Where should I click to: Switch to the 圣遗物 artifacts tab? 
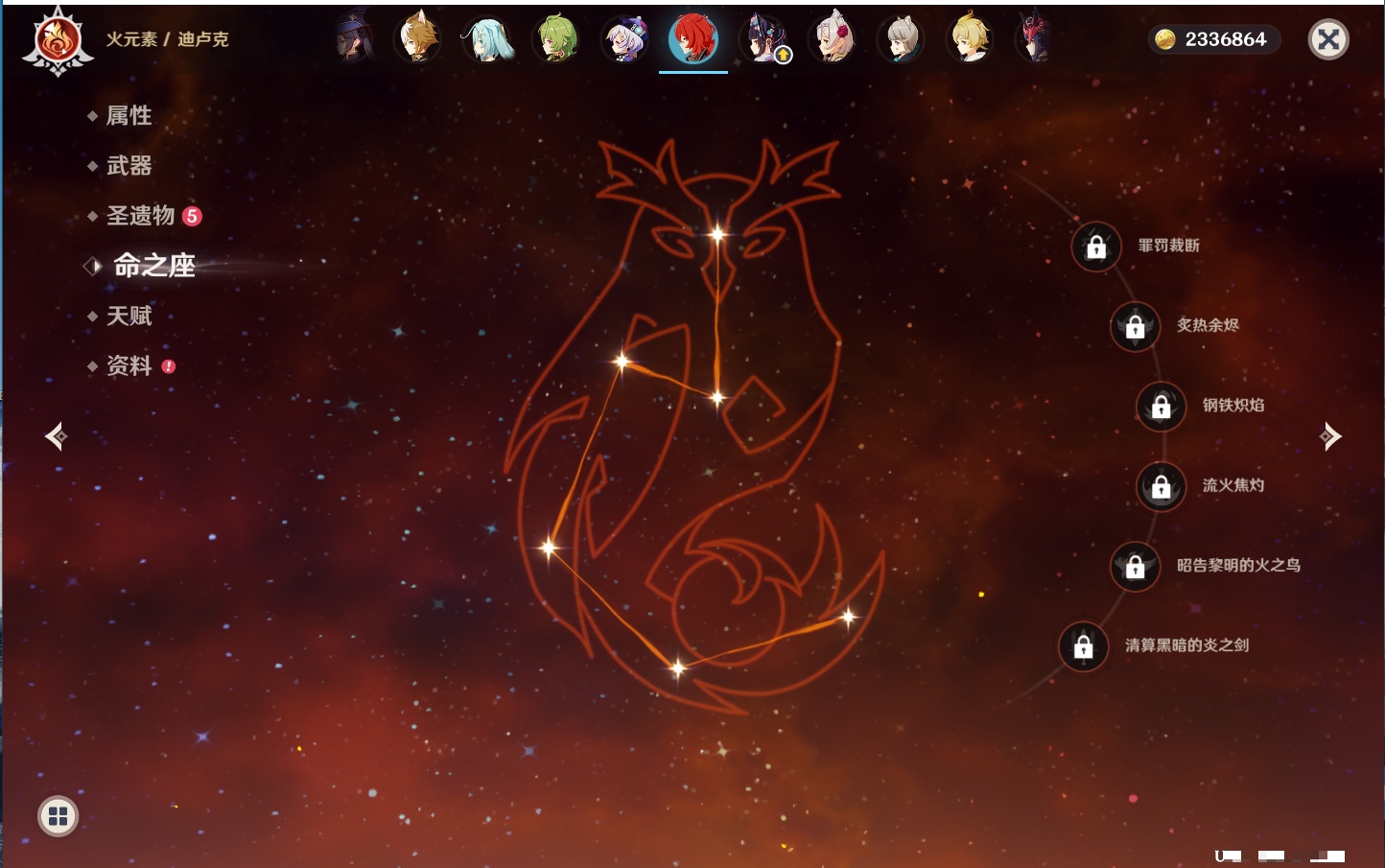[140, 216]
